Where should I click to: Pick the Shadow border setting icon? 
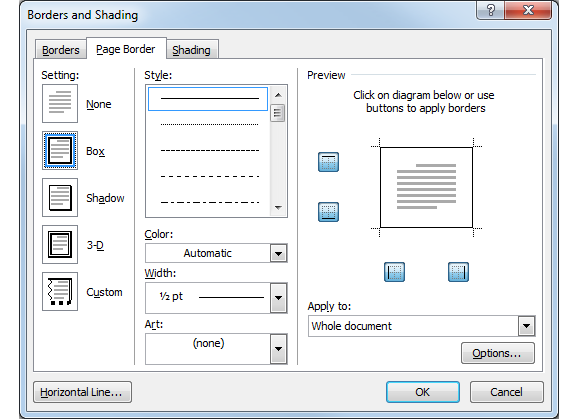pos(60,197)
